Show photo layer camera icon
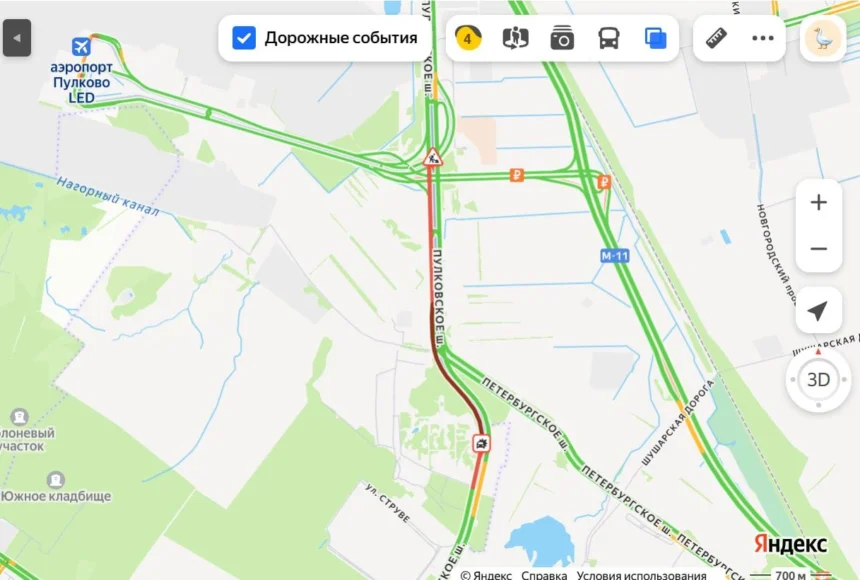The width and height of the screenshot is (860, 580). click(562, 38)
